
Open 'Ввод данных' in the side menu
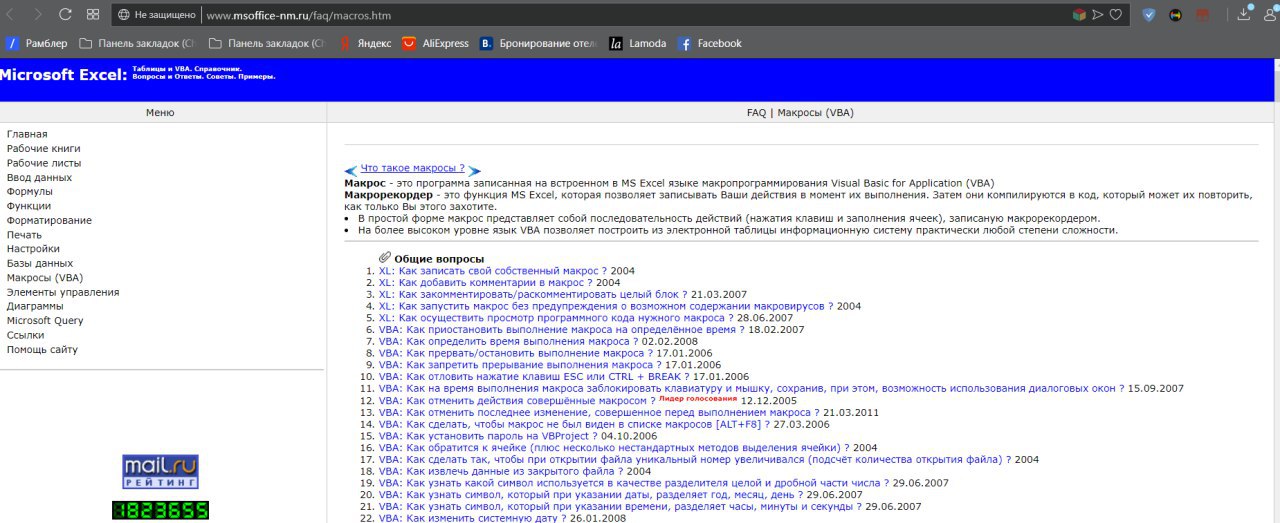tap(39, 177)
